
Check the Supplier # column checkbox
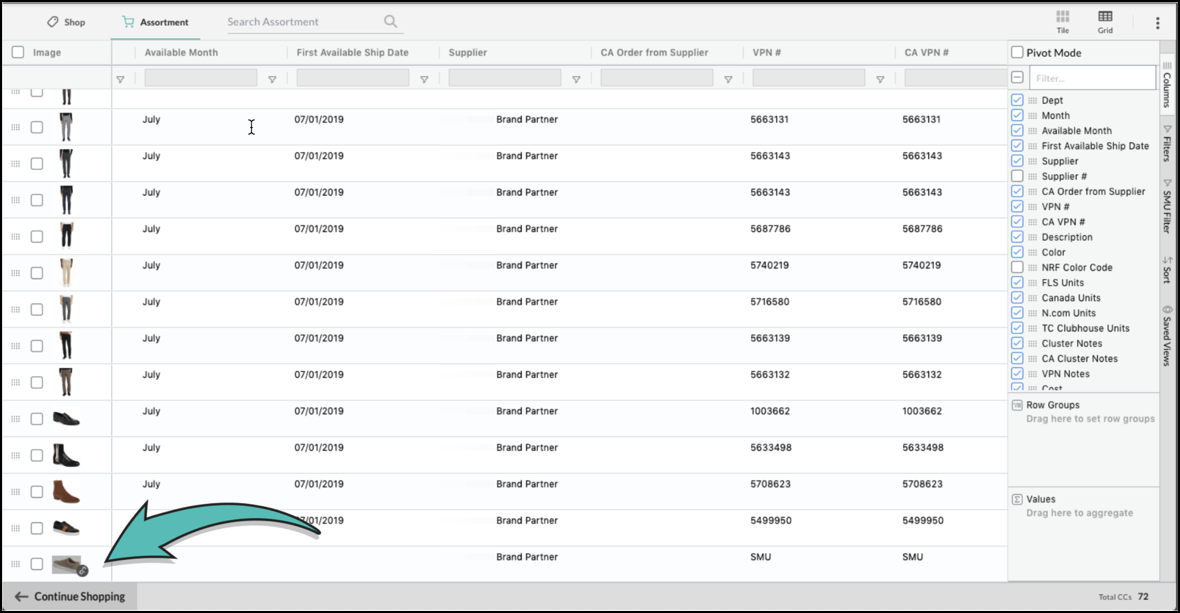pos(1017,176)
